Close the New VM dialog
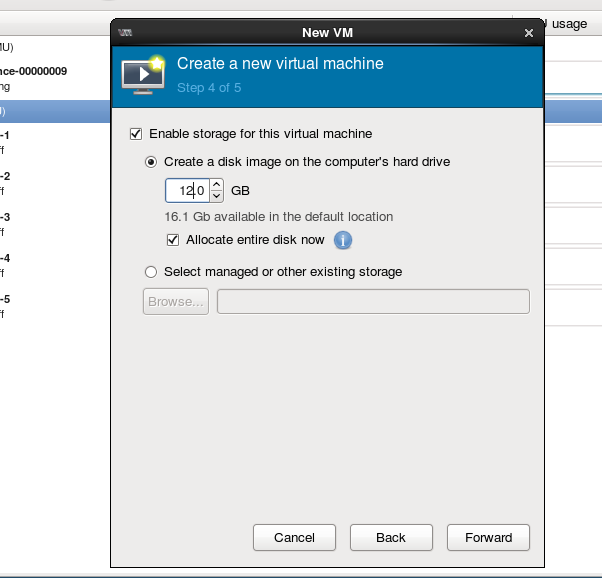Screen dimensions: 602x578 pyautogui.click(x=529, y=33)
